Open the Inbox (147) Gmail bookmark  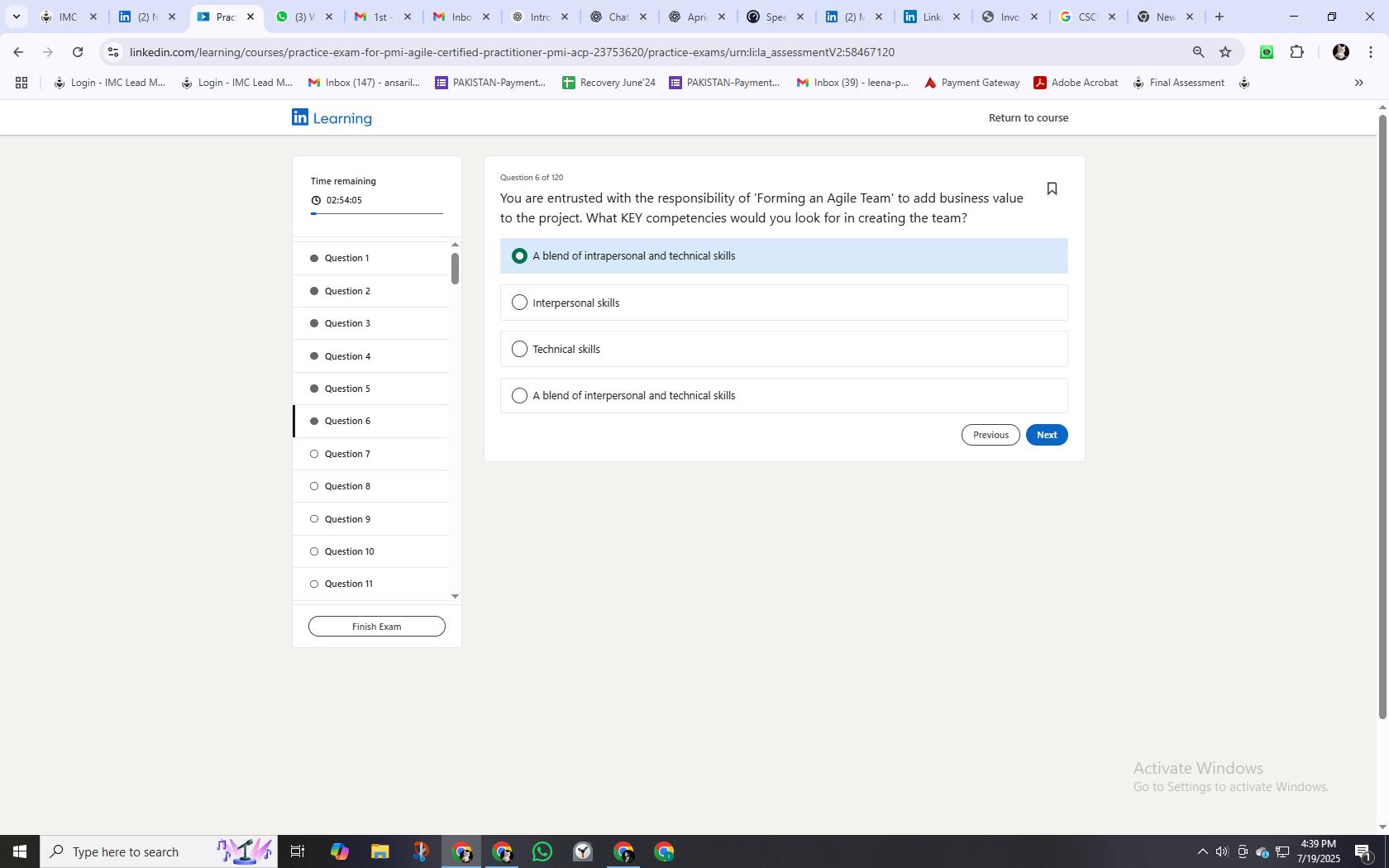pyautogui.click(x=364, y=83)
